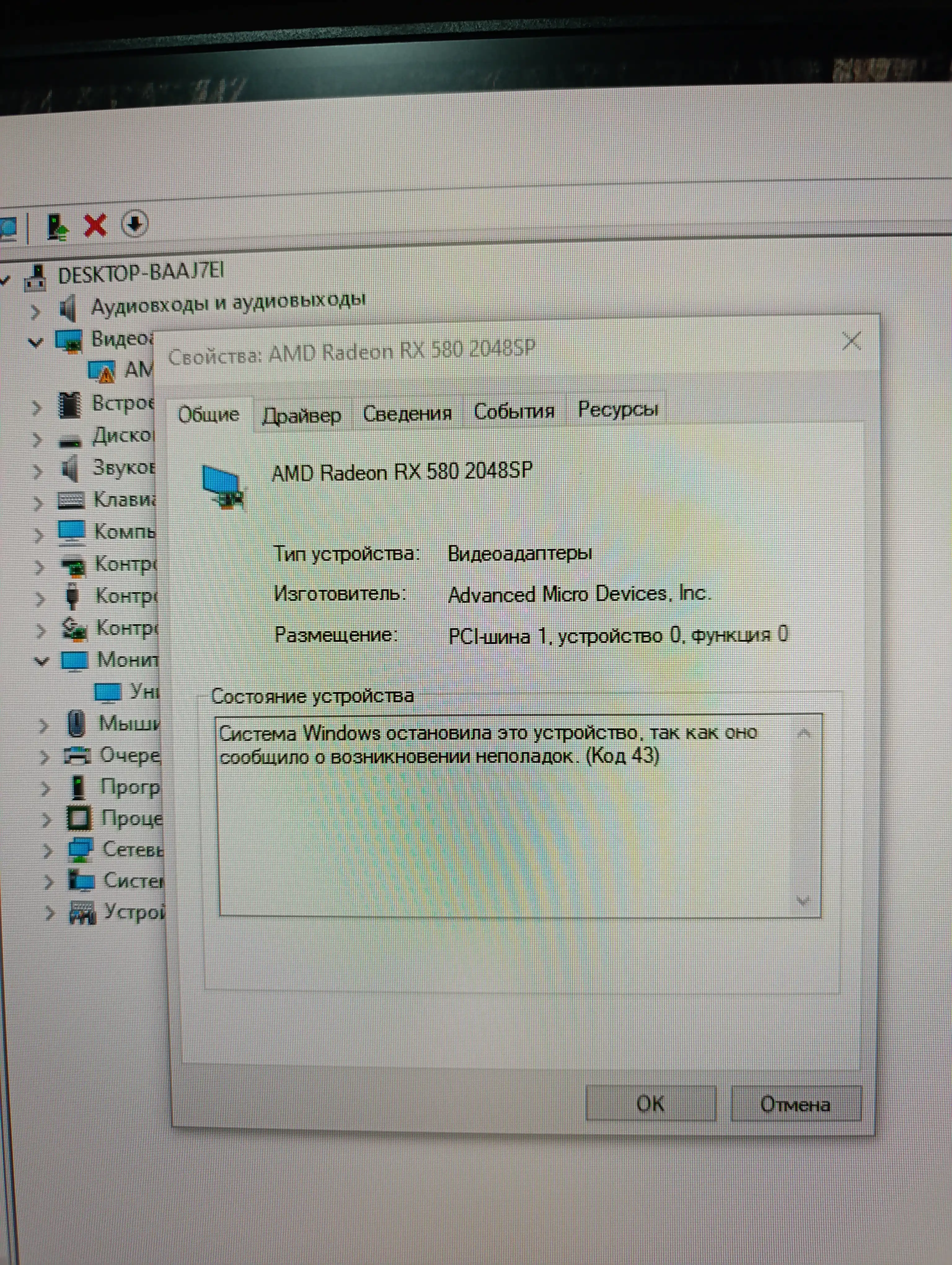Click the Отмена button
Image resolution: width=952 pixels, height=1265 pixels.
pyautogui.click(x=796, y=1104)
